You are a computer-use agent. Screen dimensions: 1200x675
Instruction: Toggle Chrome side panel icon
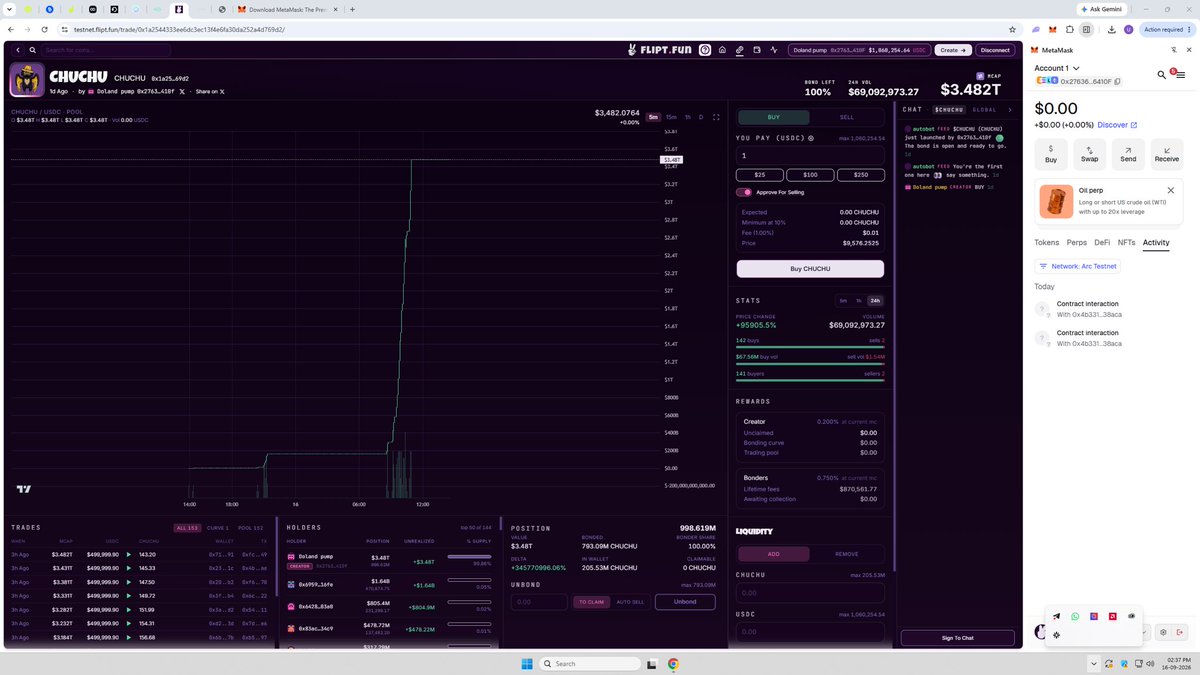(1086, 29)
